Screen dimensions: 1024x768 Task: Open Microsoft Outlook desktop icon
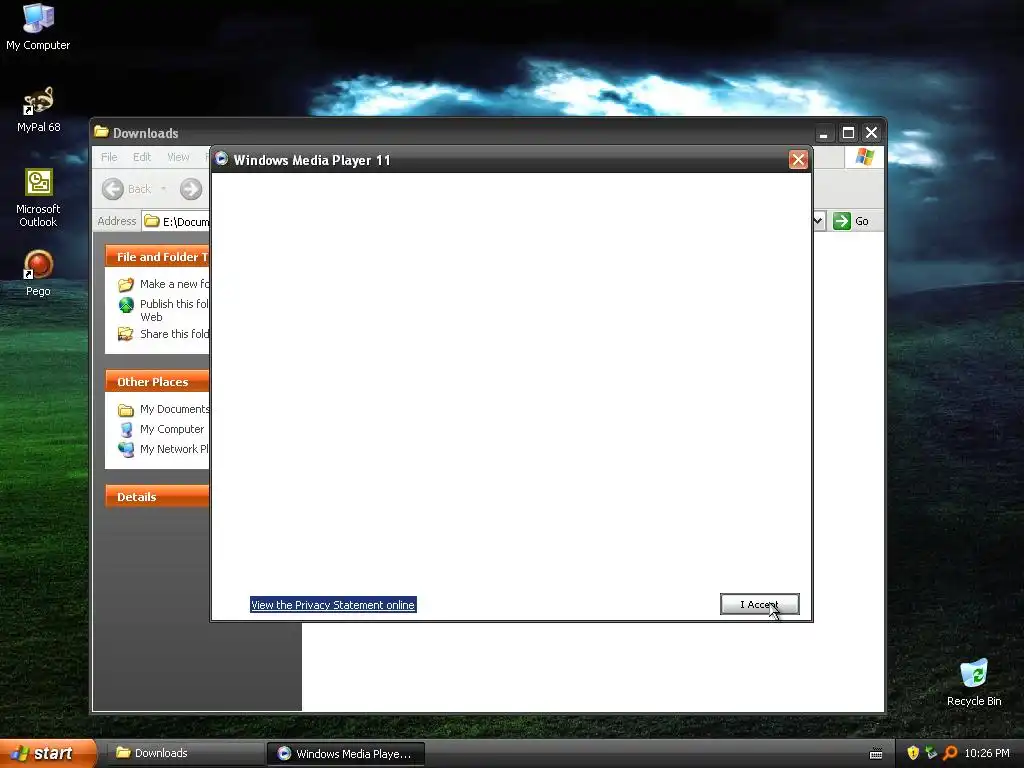[38, 197]
